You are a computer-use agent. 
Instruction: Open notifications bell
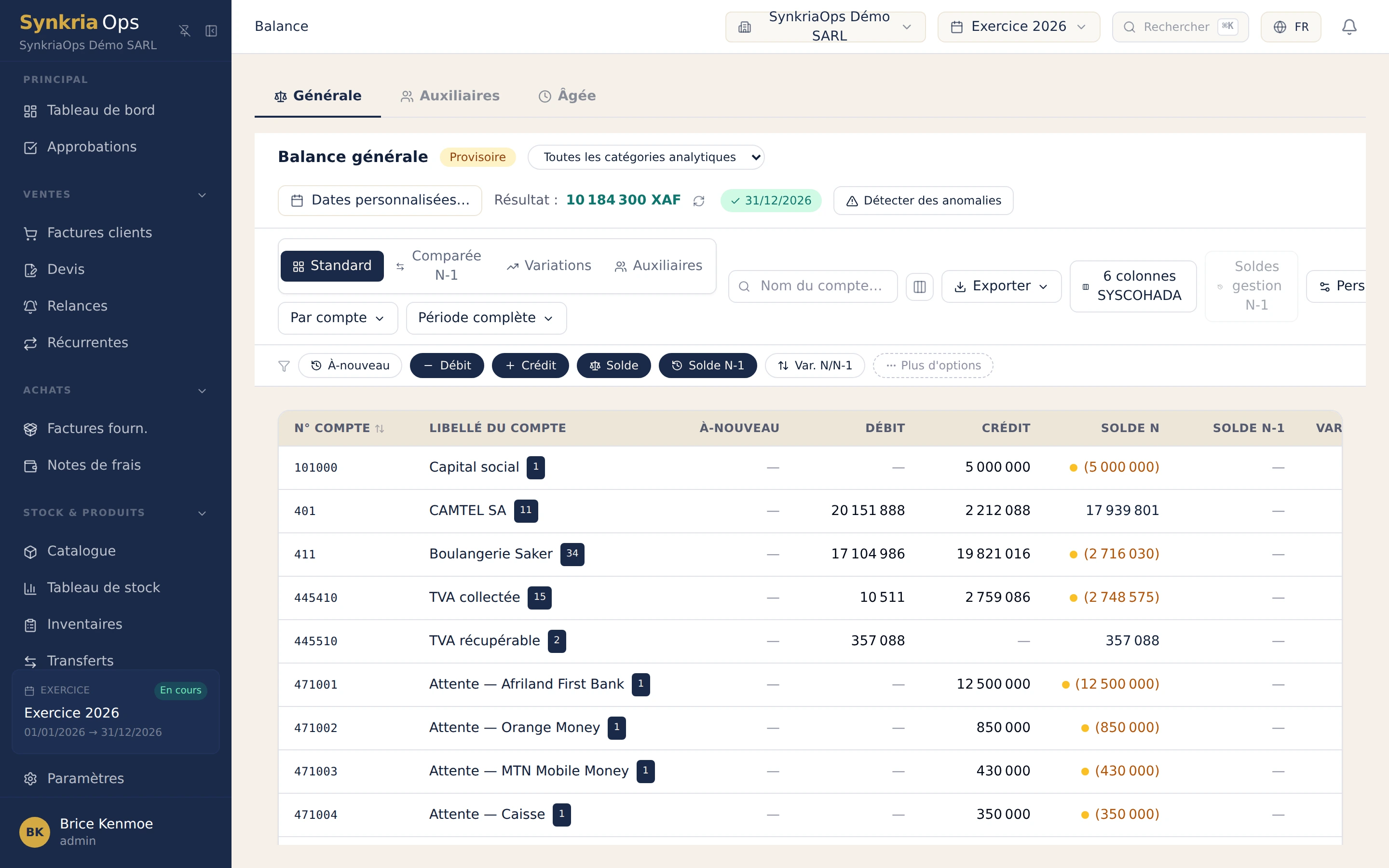(x=1349, y=27)
